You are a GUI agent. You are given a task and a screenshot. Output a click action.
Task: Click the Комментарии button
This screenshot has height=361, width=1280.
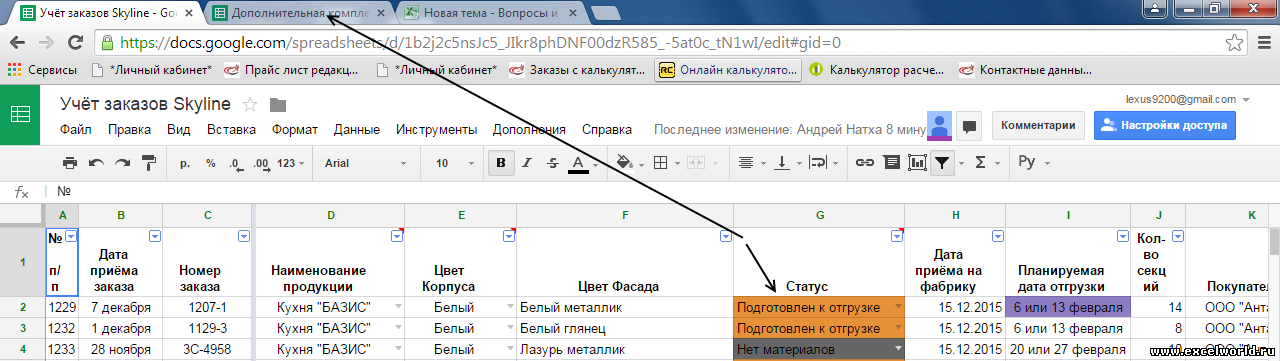tap(1038, 126)
